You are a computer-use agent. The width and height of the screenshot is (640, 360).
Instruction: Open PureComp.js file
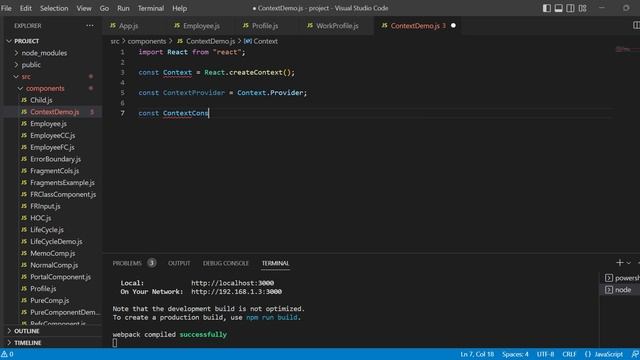point(49,301)
